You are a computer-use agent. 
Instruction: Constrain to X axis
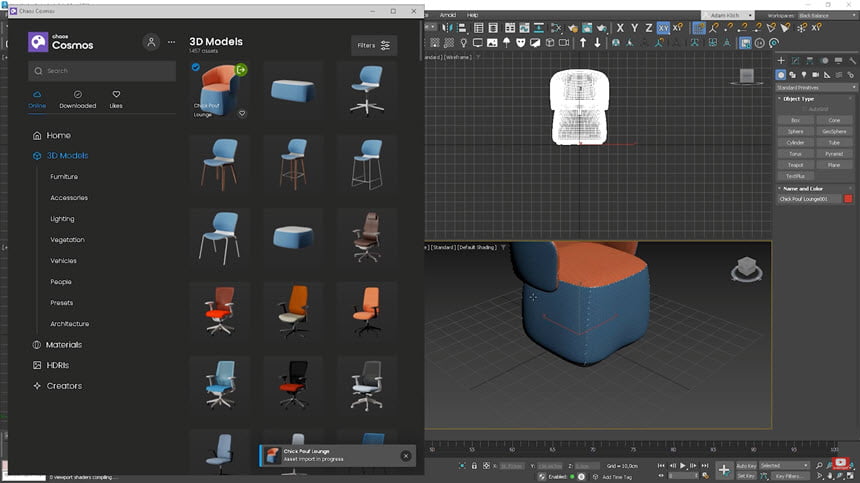point(620,28)
